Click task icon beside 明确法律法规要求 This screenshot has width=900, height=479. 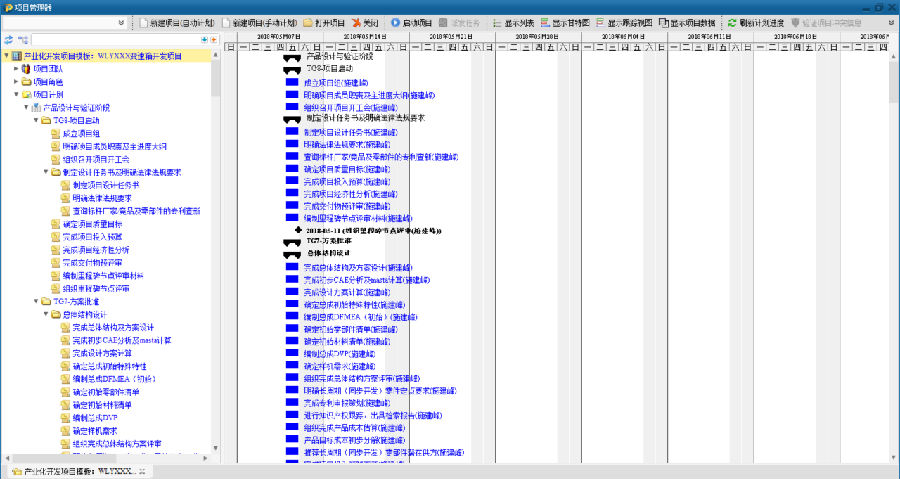coord(65,198)
